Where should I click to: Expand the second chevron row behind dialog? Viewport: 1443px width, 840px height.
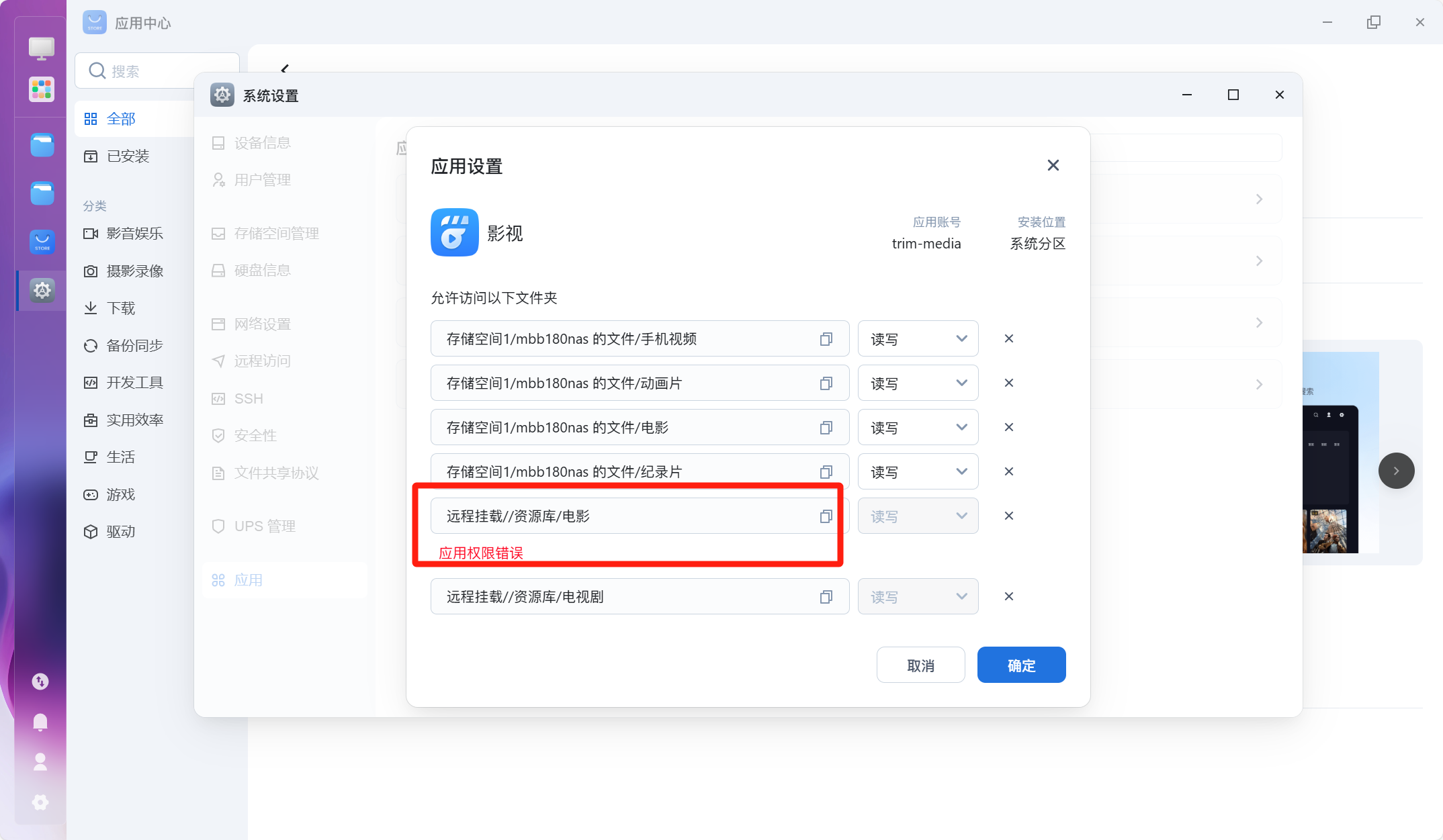1259,261
